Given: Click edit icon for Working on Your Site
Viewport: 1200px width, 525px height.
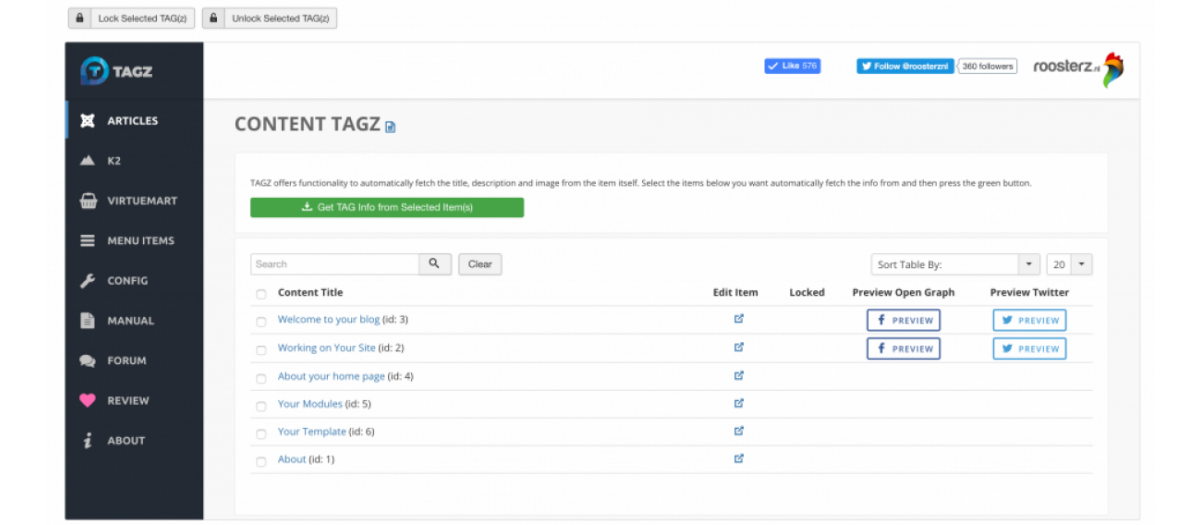Looking at the screenshot, I should click(x=739, y=347).
